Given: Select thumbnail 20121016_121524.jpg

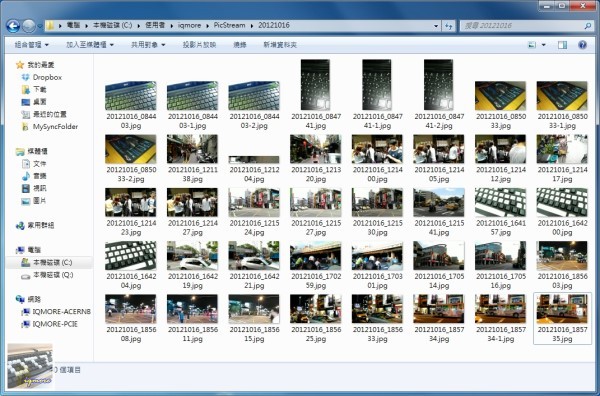Looking at the screenshot, I should 254,202.
